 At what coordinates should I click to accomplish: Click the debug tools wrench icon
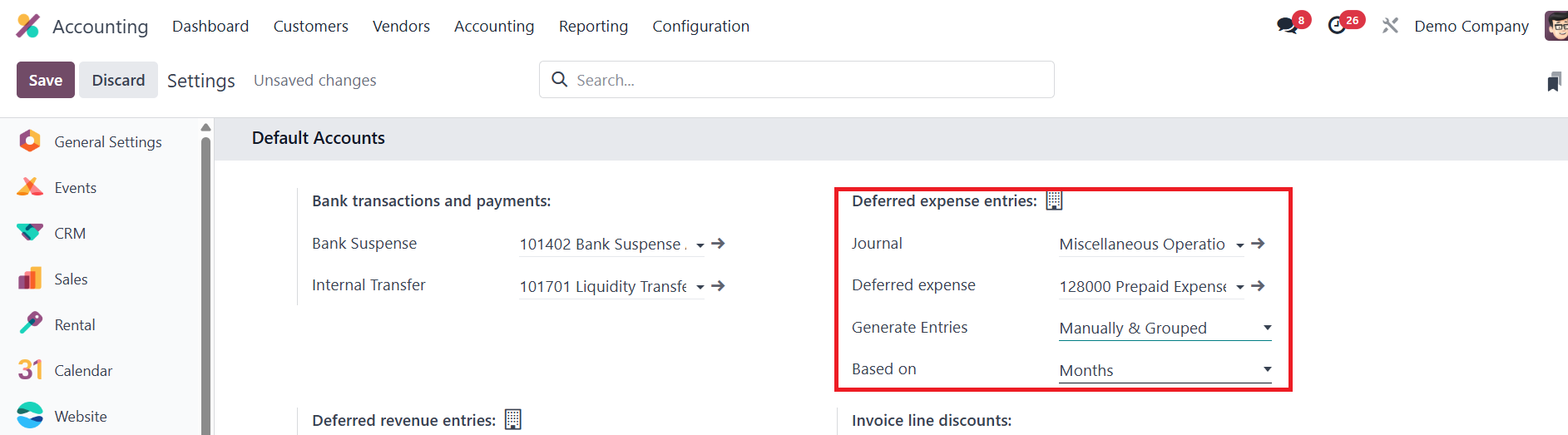[1390, 26]
